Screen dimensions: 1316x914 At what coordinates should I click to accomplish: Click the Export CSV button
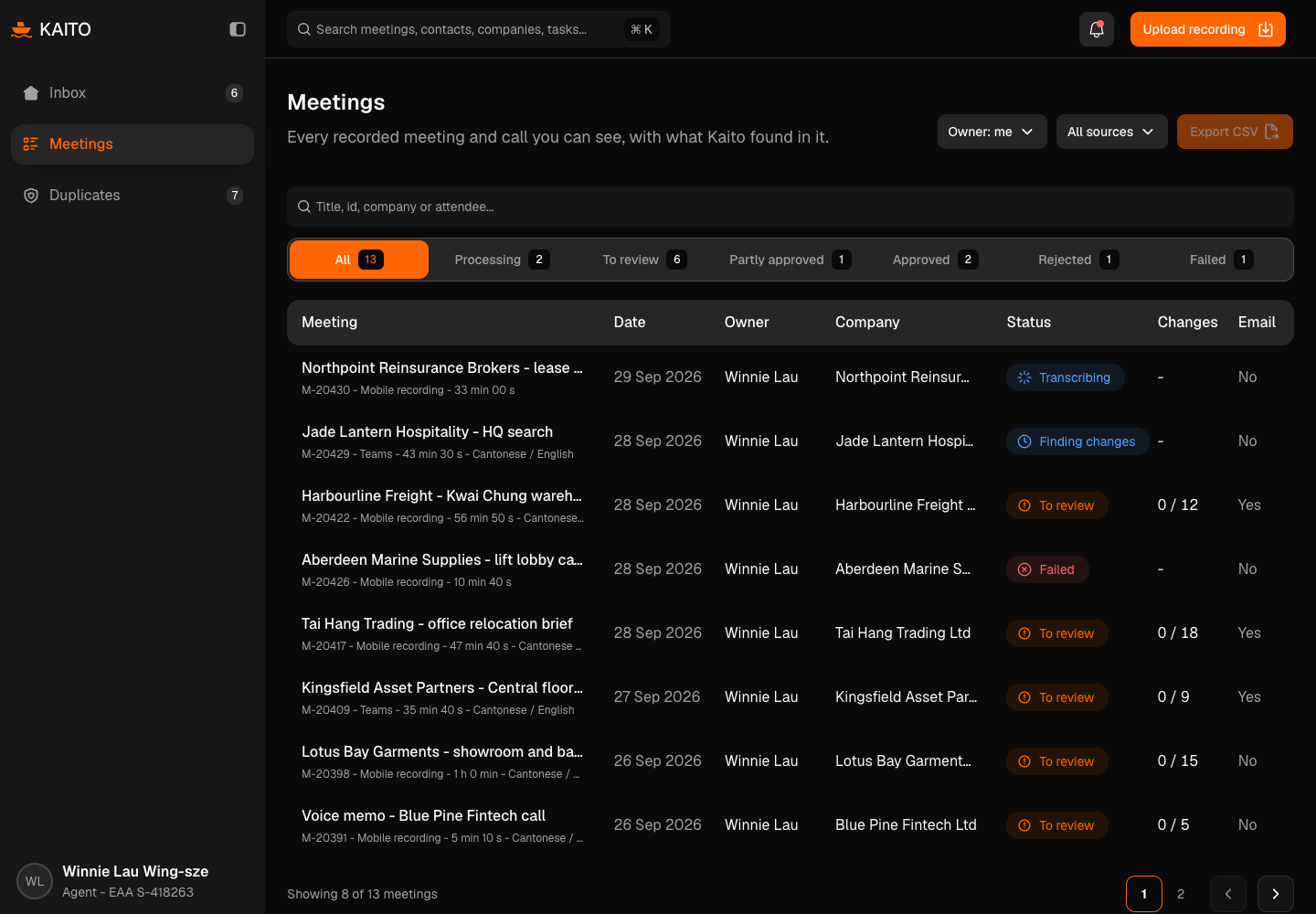point(1235,132)
